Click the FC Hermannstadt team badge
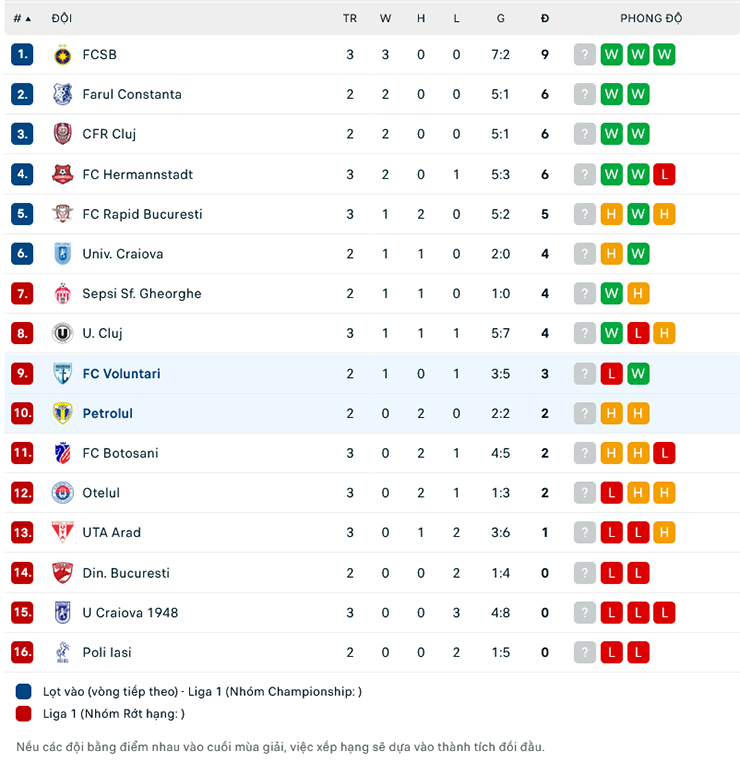Screen dimensions: 740x763 pyautogui.click(x=63, y=174)
